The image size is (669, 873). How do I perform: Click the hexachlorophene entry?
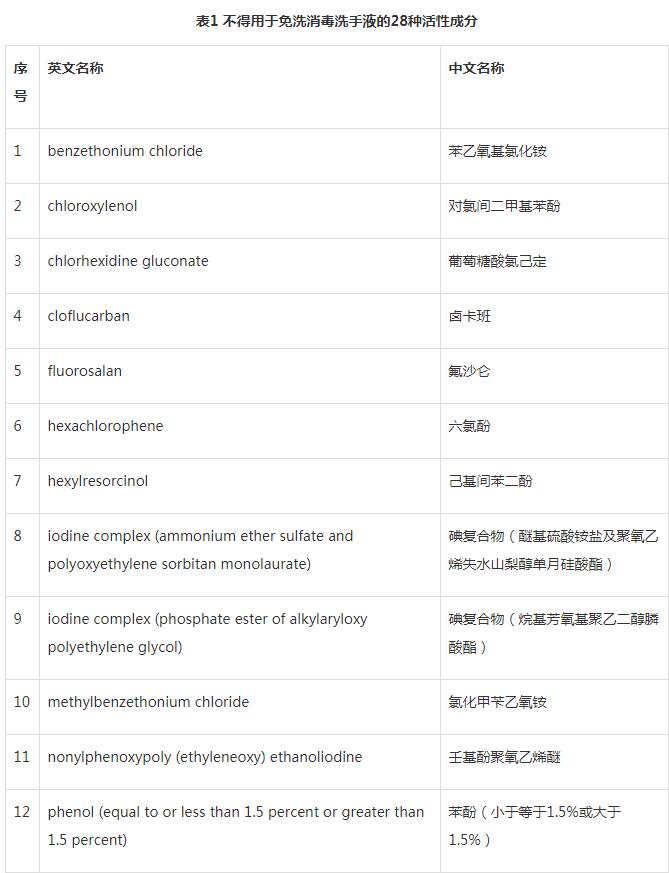pos(105,426)
